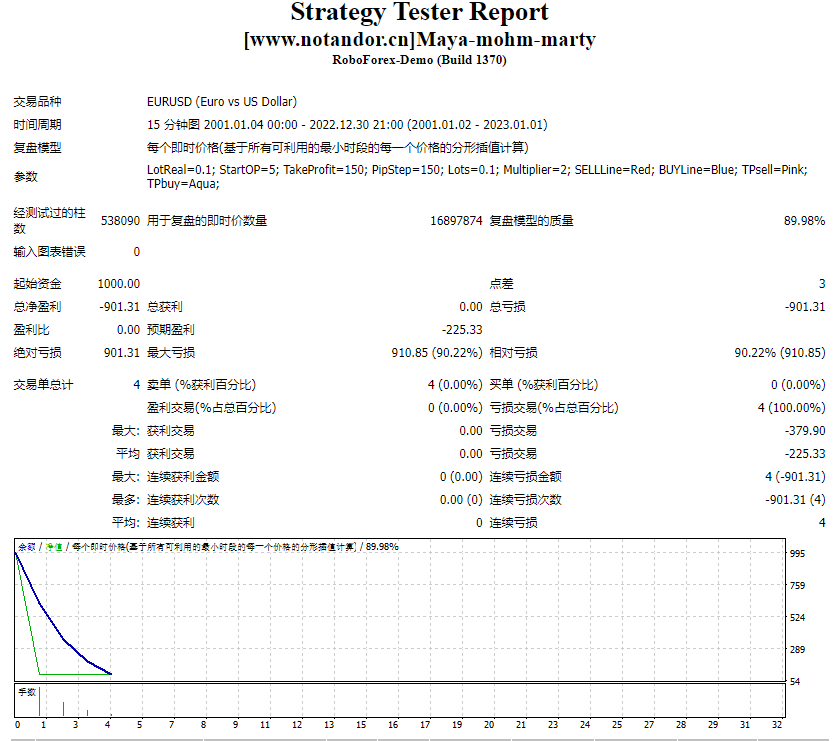Select the largest loss trade -379.90
Screen dimensions: 838x741
805,431
